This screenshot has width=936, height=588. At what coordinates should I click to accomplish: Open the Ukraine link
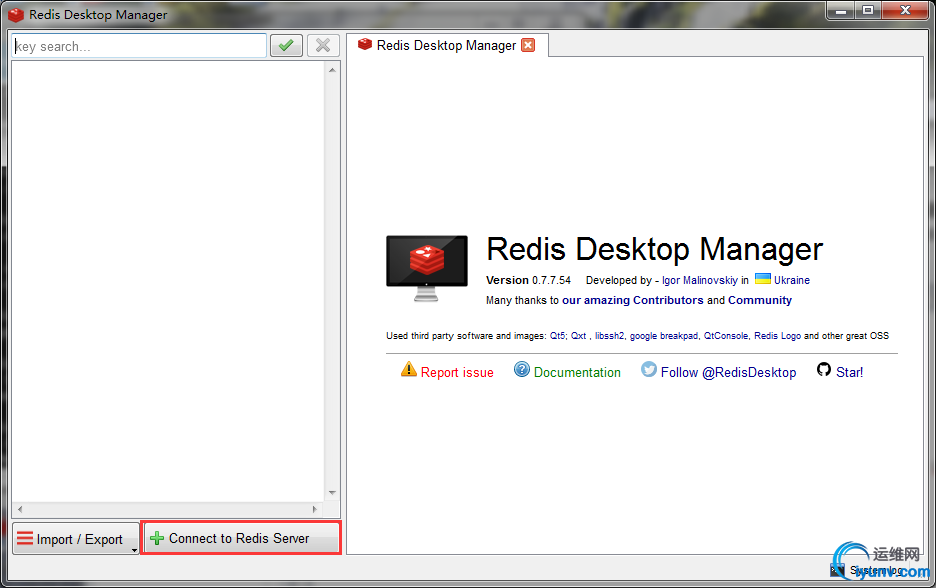pyautogui.click(x=792, y=280)
